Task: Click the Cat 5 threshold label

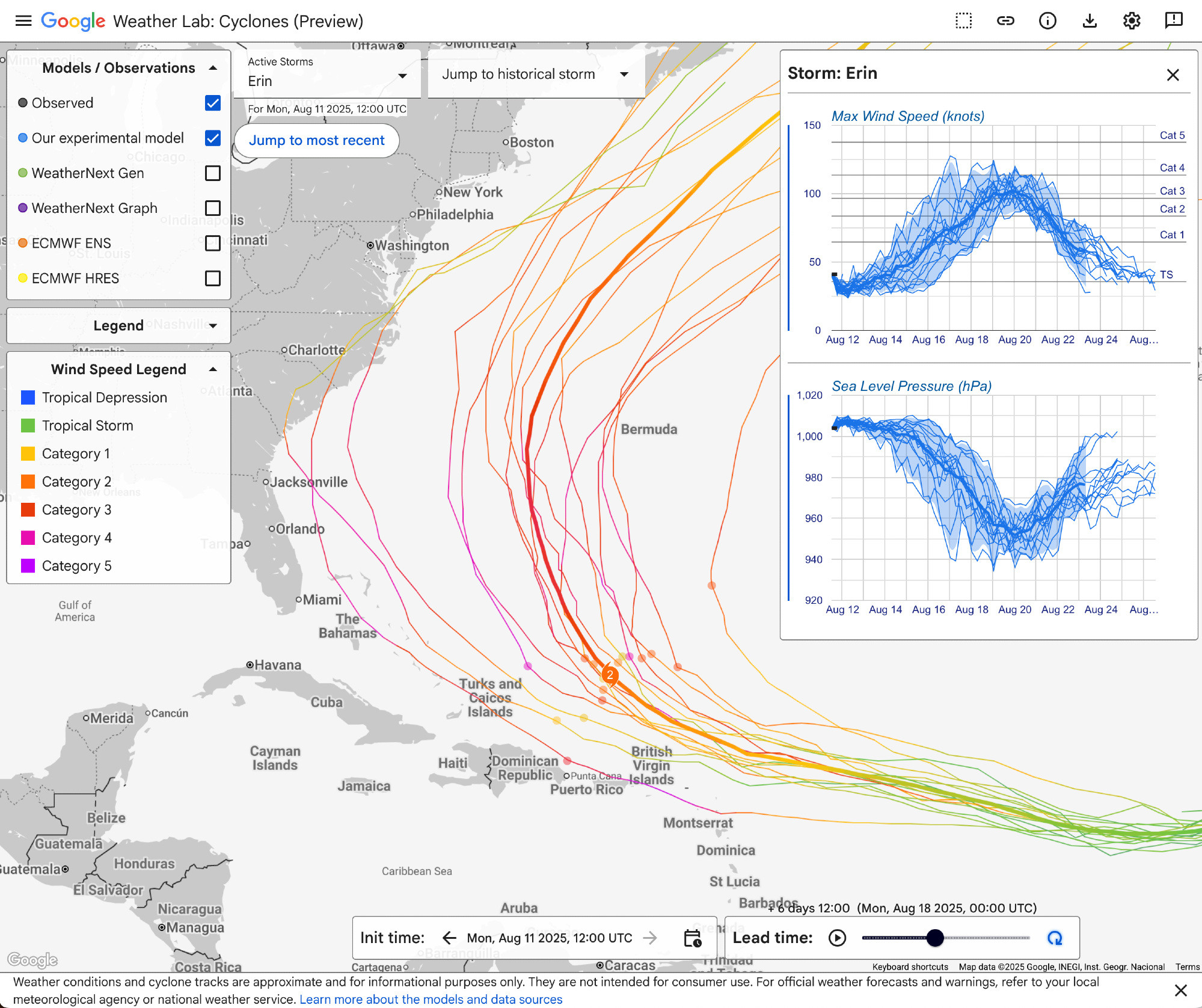Action: pos(1172,135)
